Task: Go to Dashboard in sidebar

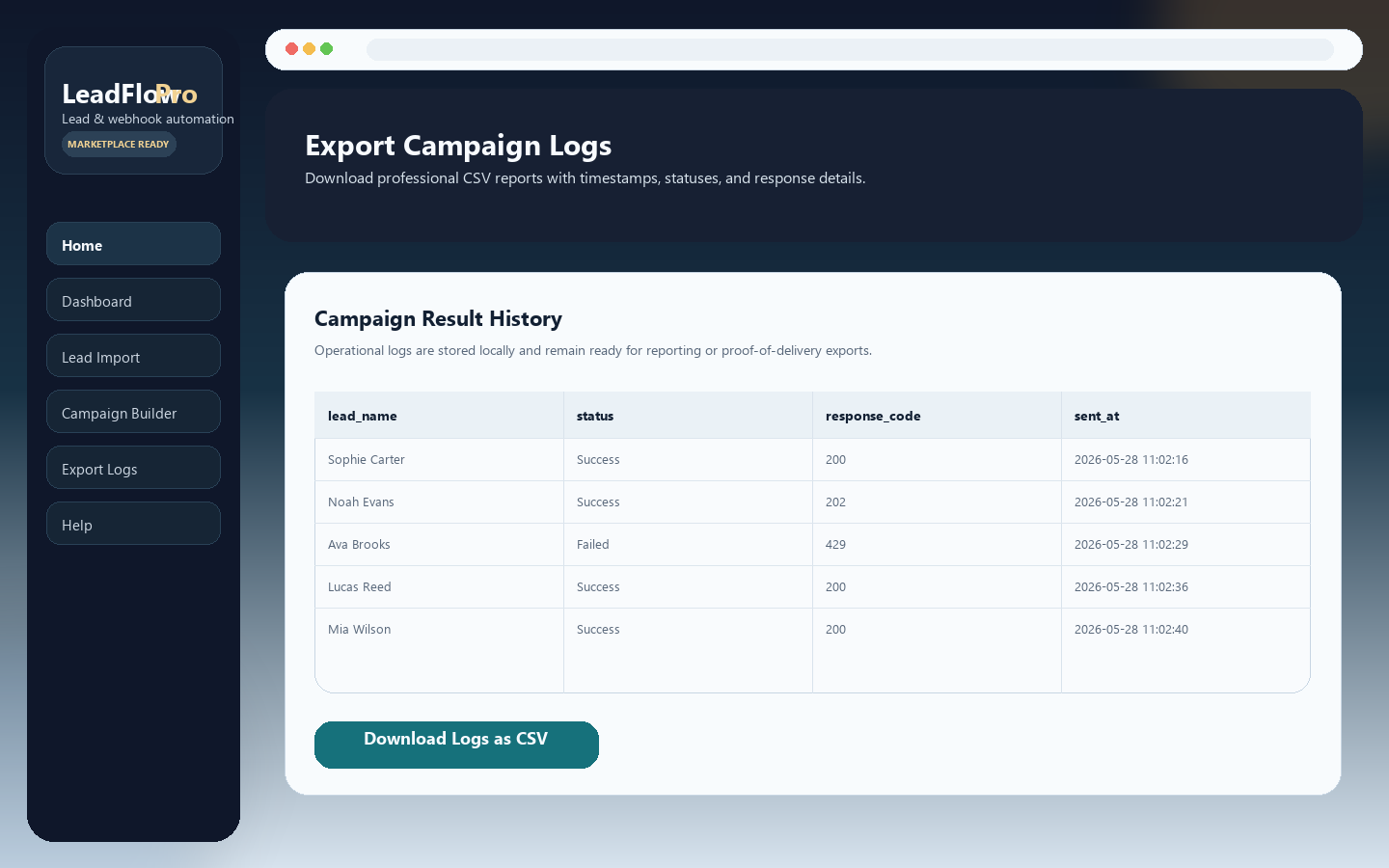Action: 133,300
